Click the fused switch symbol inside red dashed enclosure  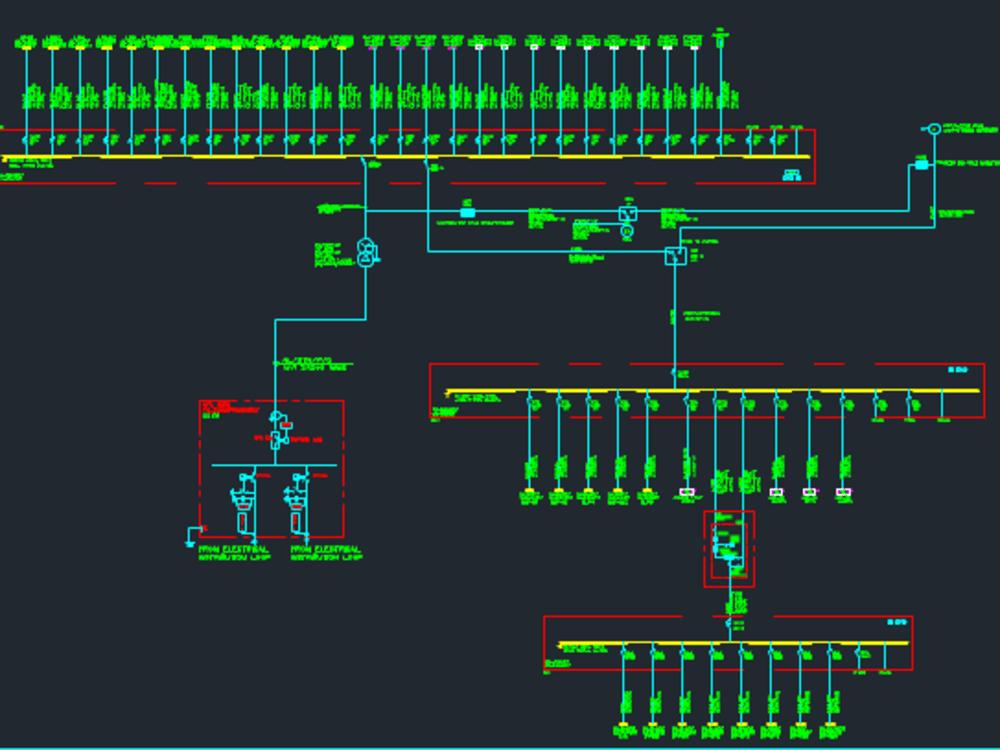click(275, 440)
